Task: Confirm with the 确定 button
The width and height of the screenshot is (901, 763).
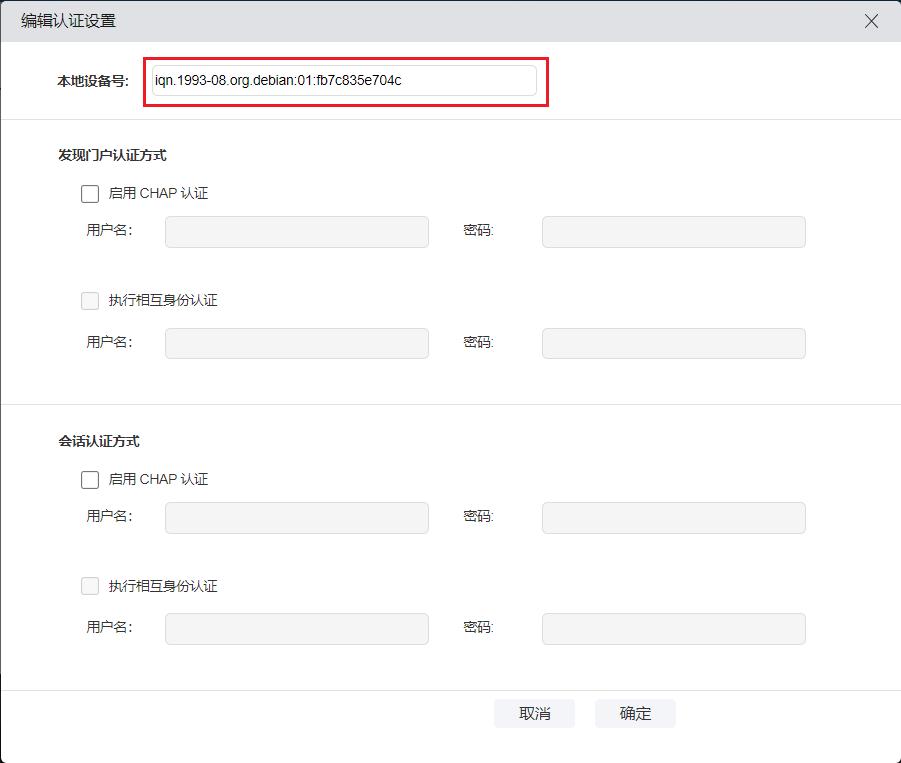Action: (635, 714)
